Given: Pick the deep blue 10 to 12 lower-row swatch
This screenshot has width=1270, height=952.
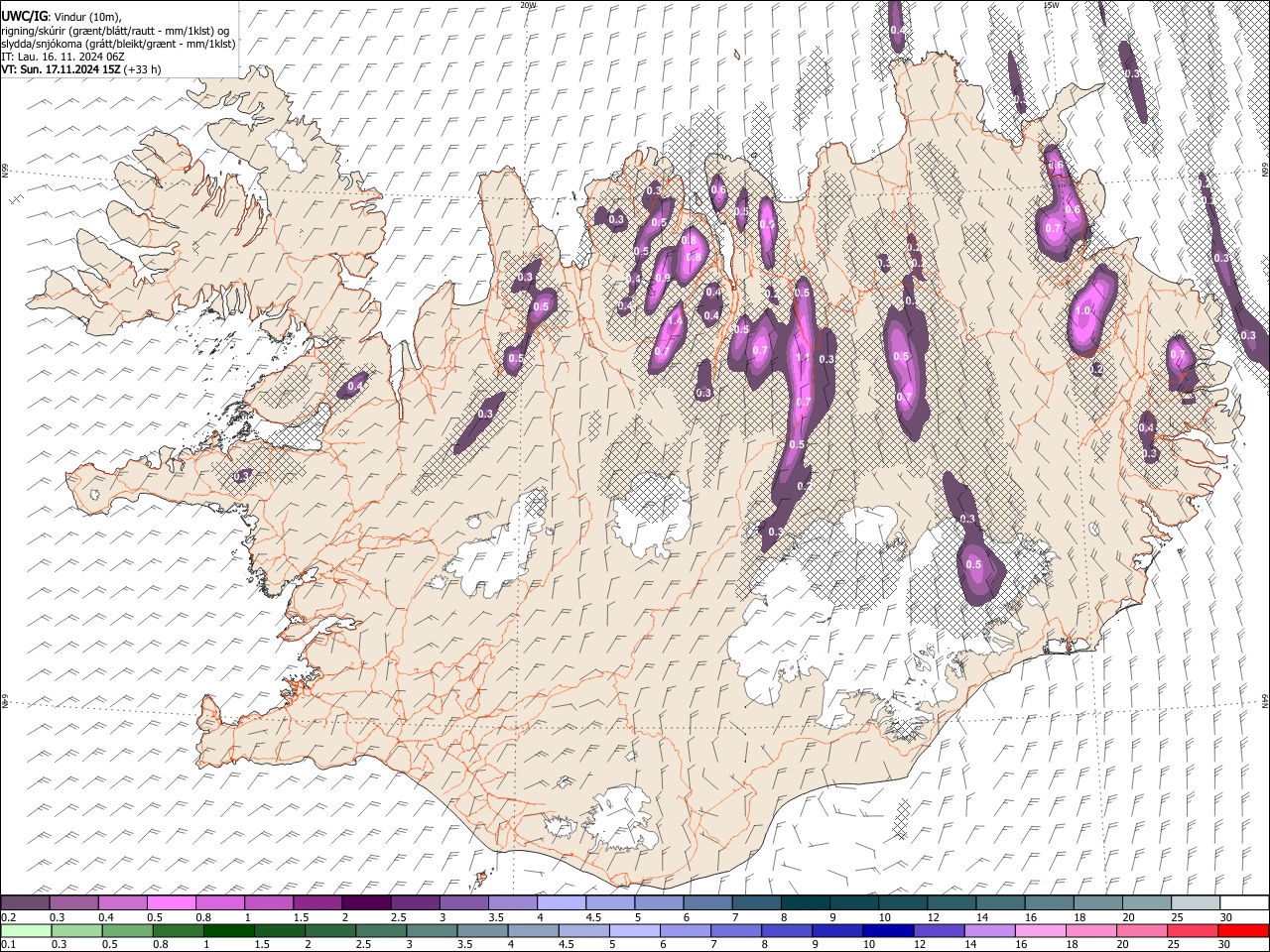Looking at the screenshot, I should 889,930.
